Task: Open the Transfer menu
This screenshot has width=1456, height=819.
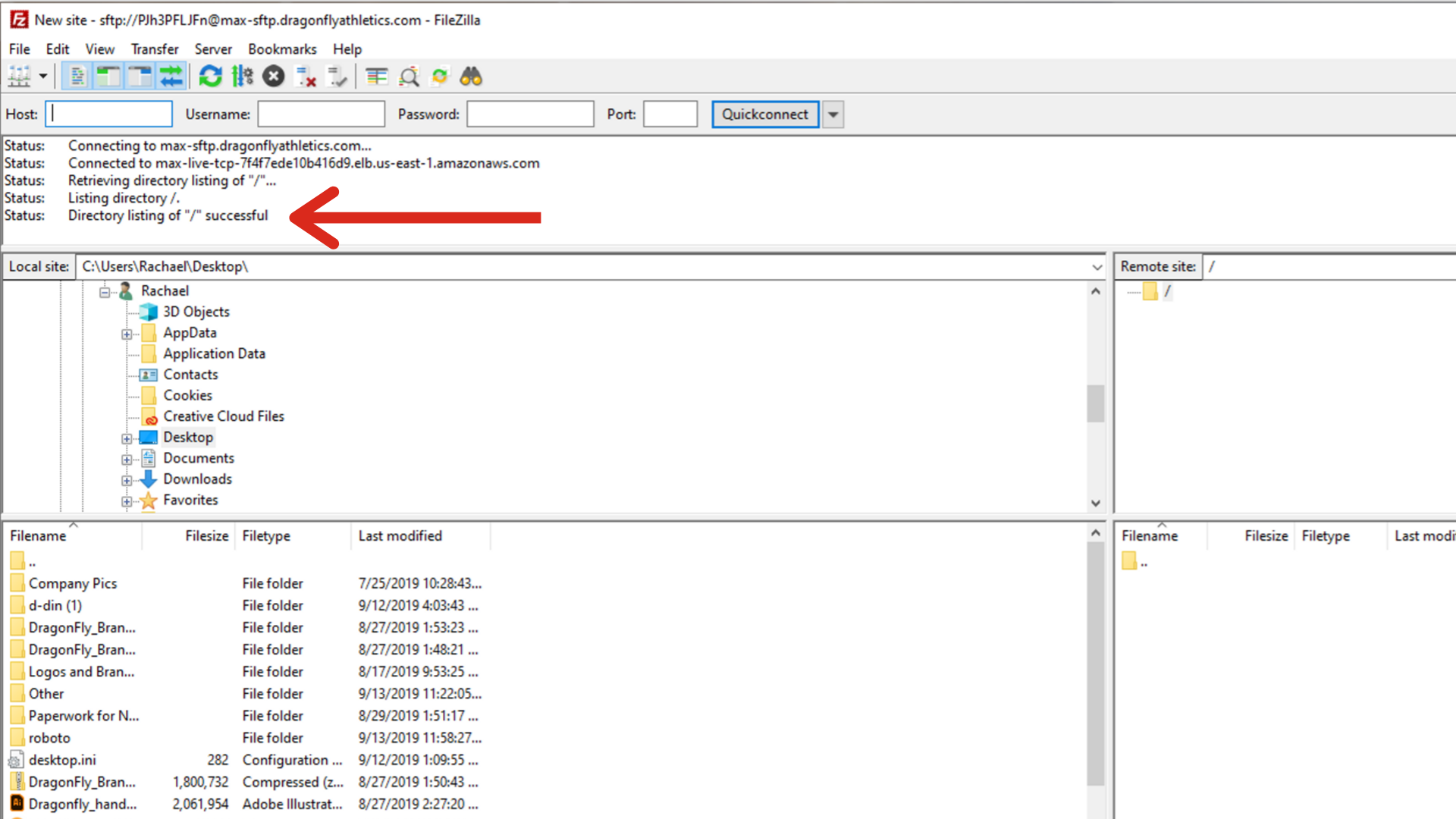Action: (x=154, y=49)
